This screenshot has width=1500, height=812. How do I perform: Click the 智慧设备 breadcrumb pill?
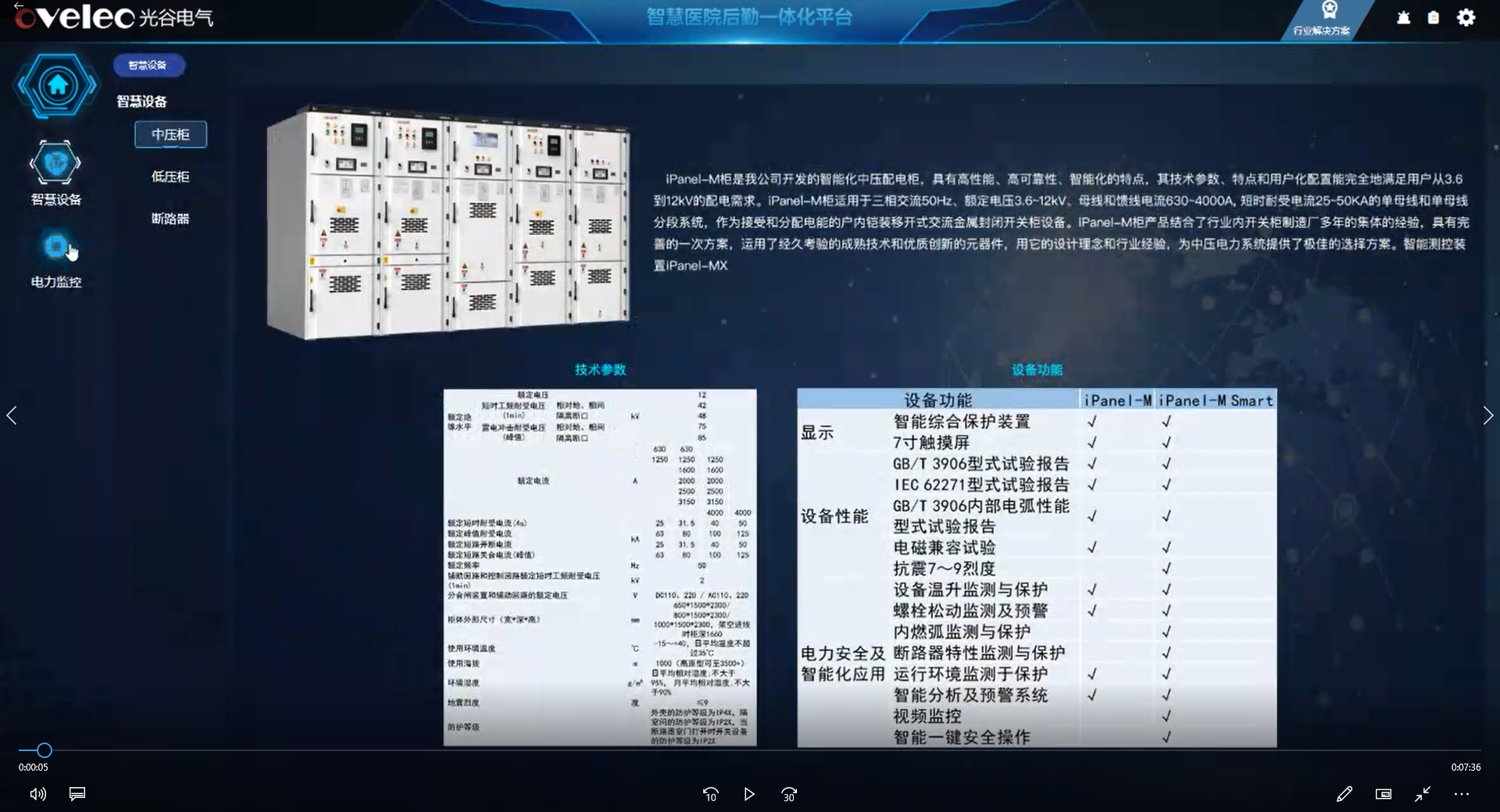[148, 65]
